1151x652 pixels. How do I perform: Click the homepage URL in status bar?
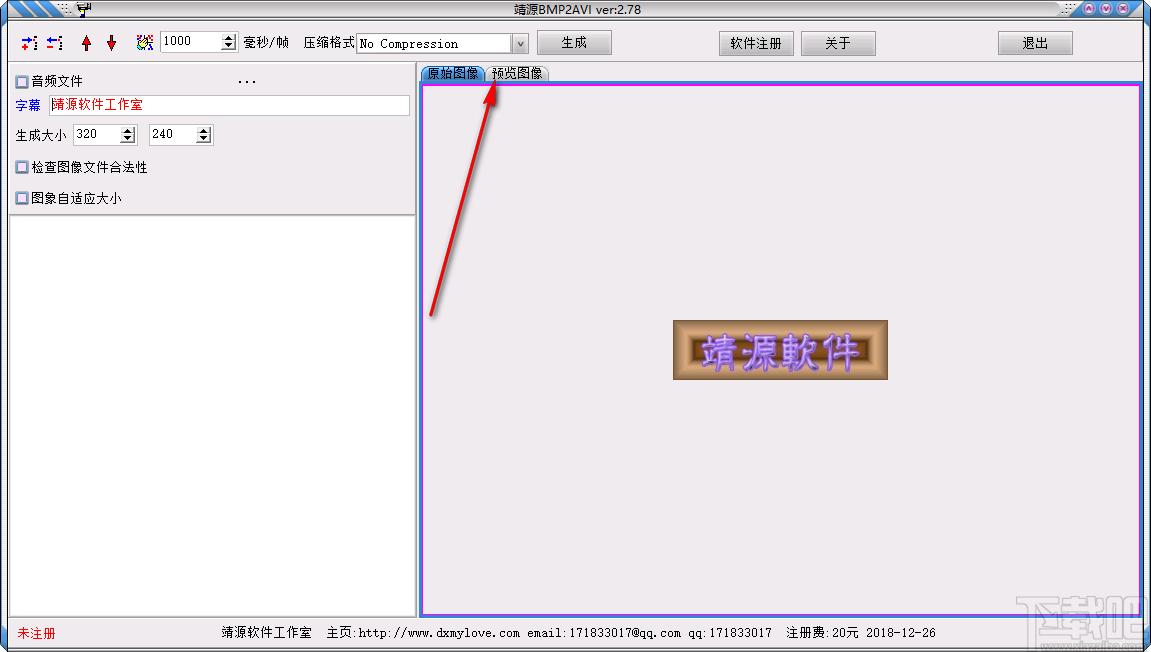(439, 633)
